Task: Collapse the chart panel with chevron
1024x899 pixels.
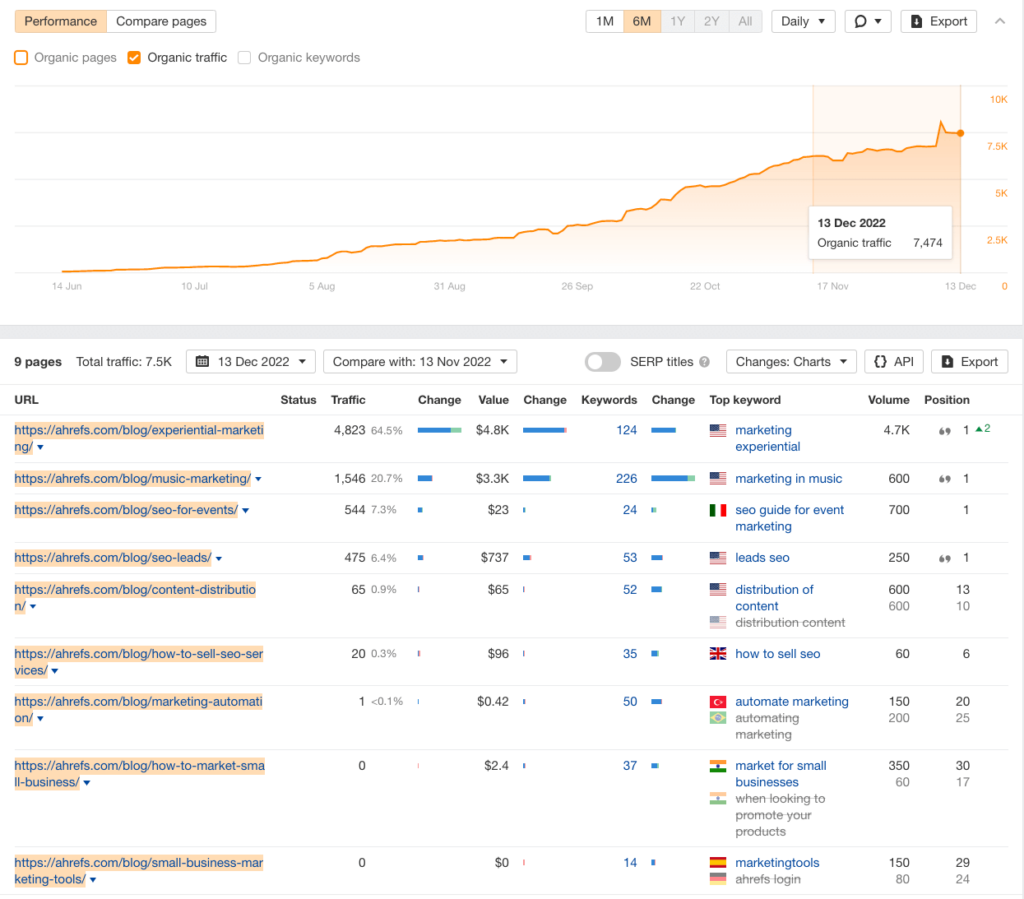Action: point(1000,21)
